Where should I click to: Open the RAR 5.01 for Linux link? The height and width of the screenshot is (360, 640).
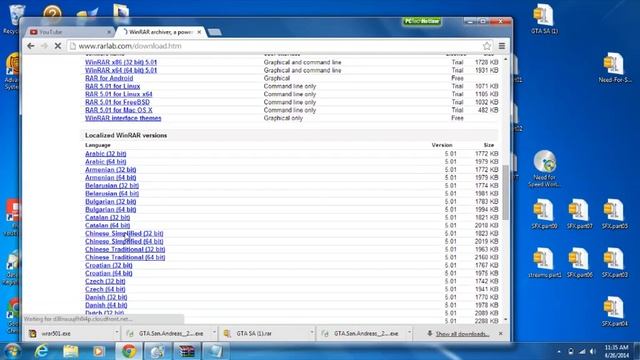[x=112, y=86]
